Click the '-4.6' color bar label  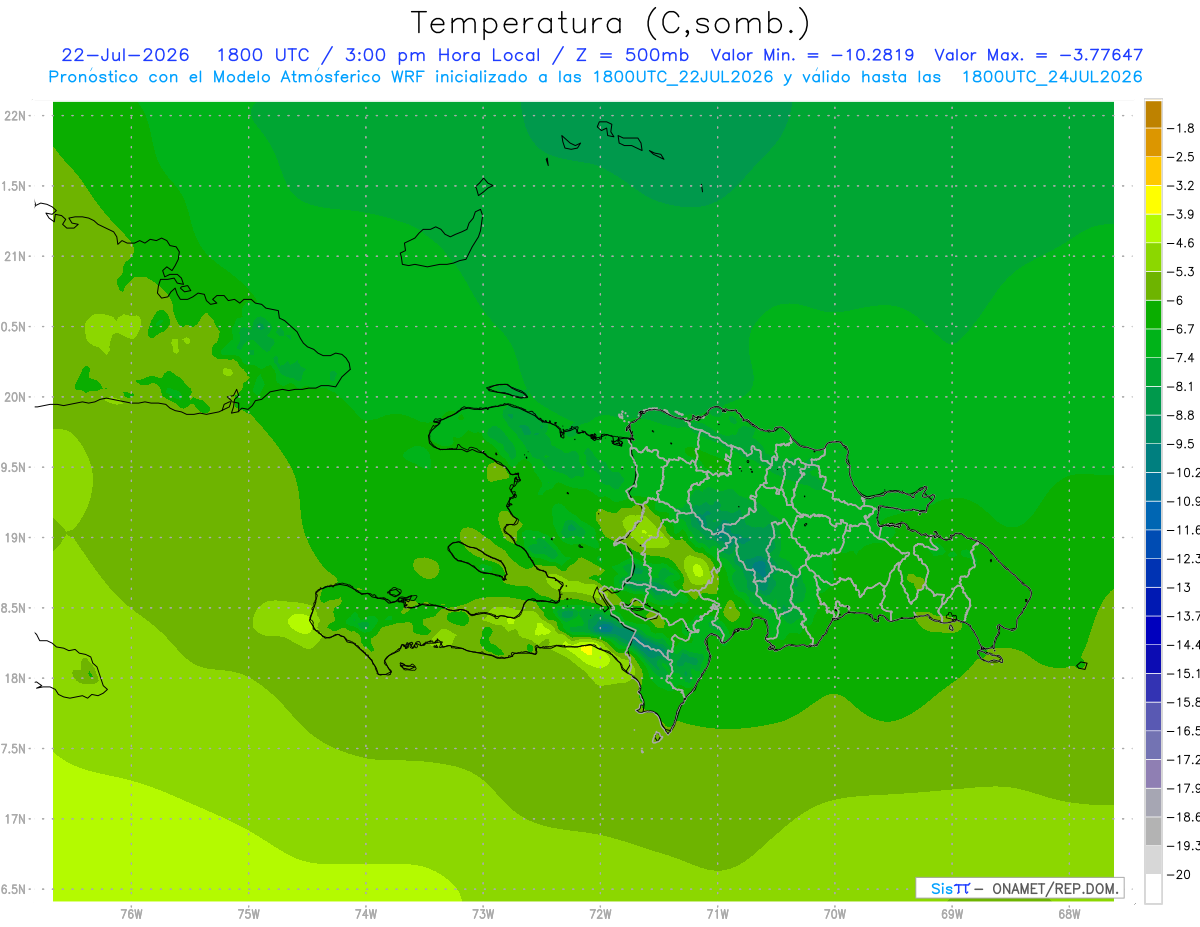click(1180, 243)
